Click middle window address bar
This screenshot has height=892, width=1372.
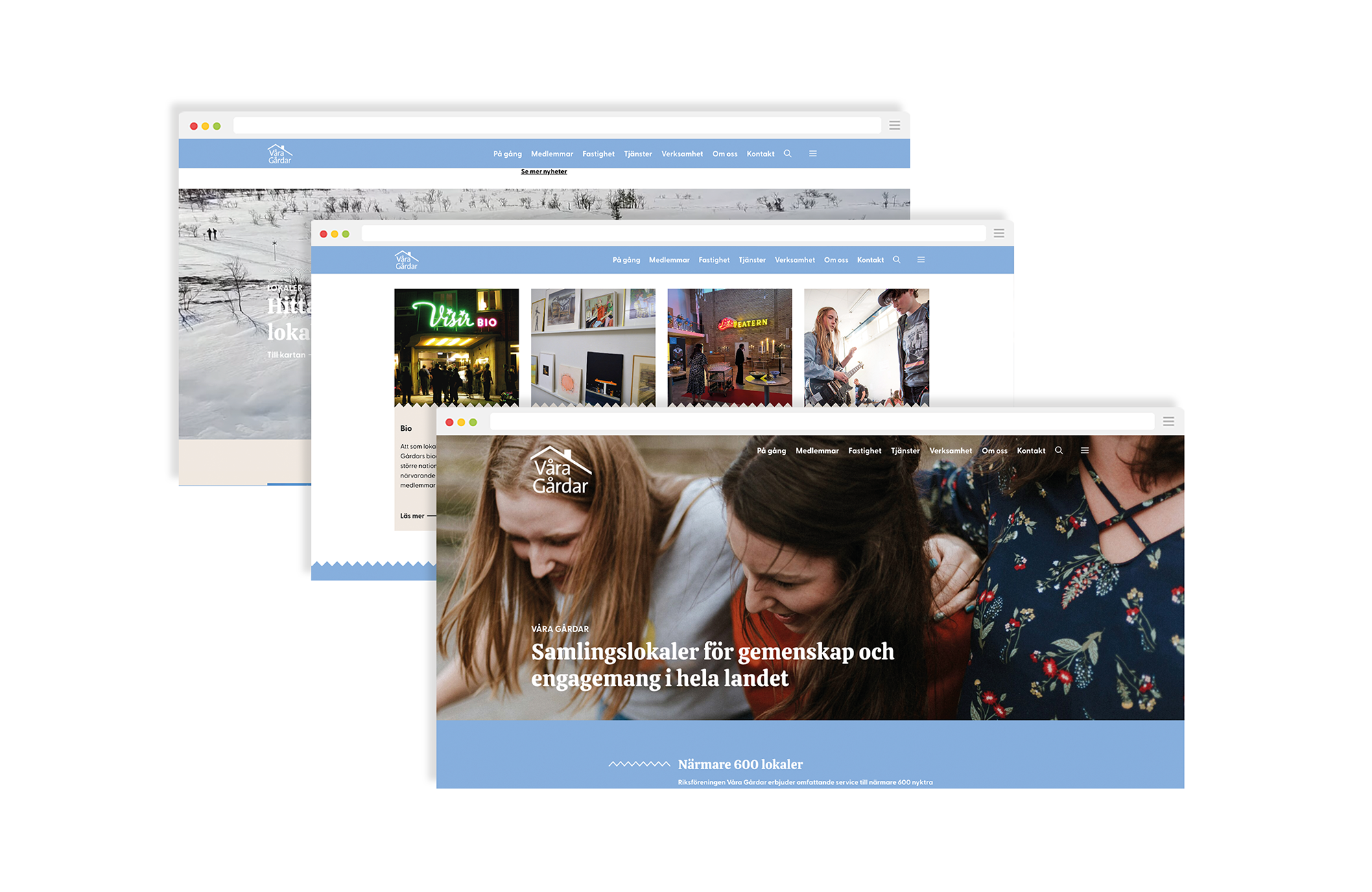click(x=674, y=233)
